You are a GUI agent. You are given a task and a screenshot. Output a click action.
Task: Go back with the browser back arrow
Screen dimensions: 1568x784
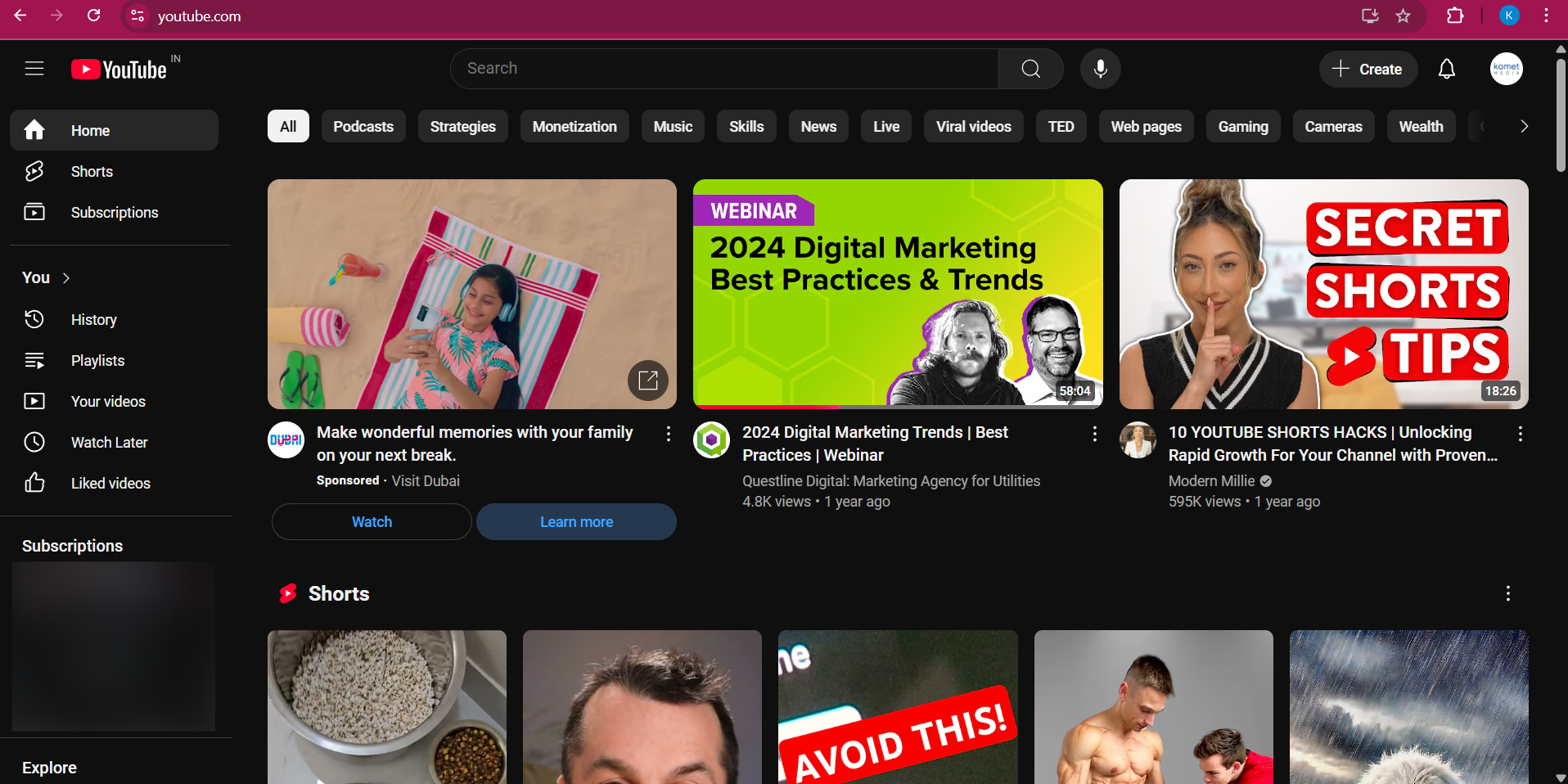pyautogui.click(x=20, y=16)
